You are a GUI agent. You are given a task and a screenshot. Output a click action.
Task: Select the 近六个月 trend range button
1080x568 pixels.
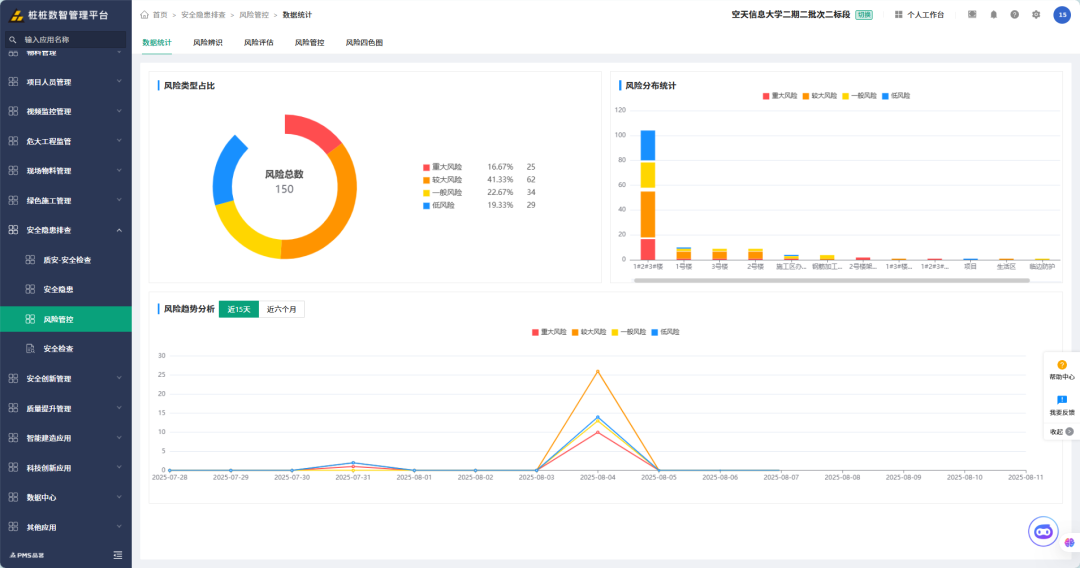282,309
